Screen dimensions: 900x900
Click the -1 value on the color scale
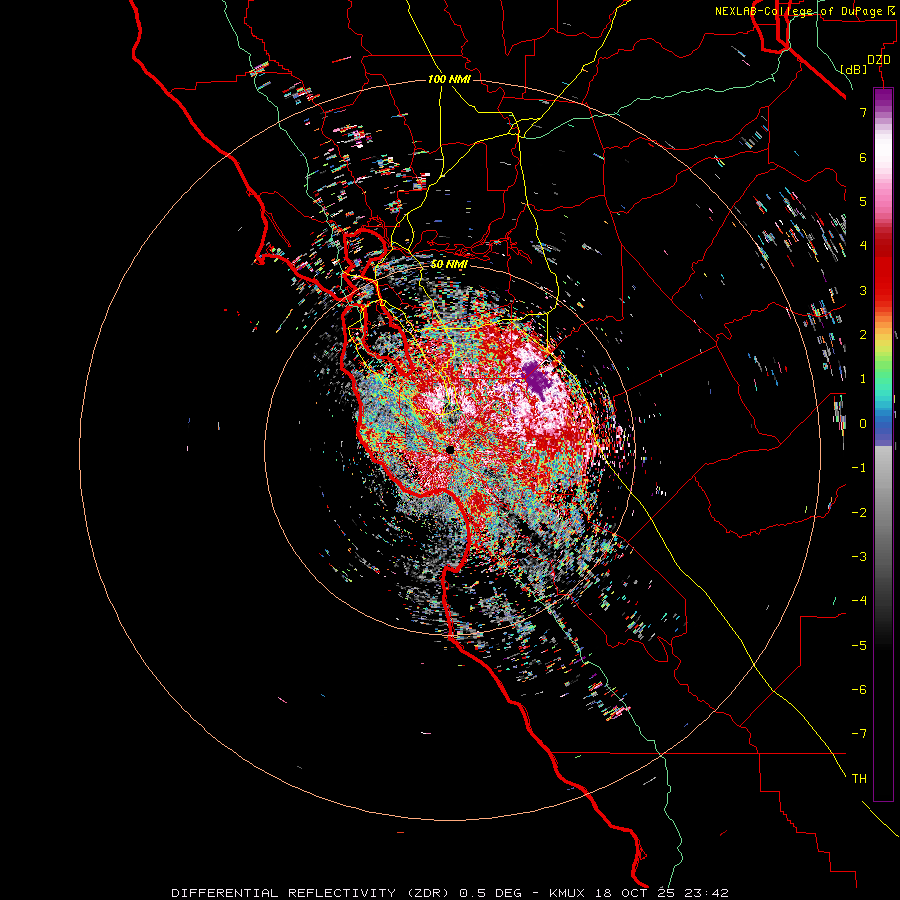(859, 468)
